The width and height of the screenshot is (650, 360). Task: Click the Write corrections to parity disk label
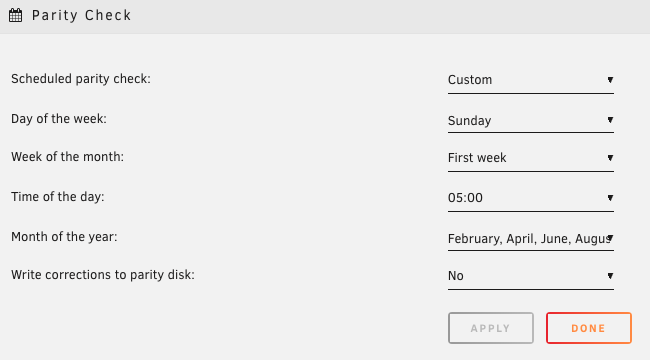click(x=103, y=275)
